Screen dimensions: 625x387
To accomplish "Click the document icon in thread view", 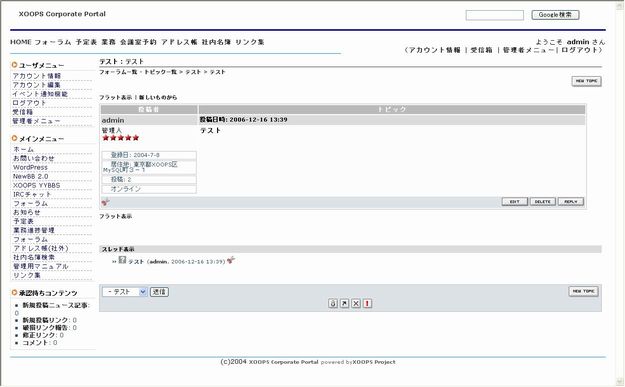I will [122, 260].
